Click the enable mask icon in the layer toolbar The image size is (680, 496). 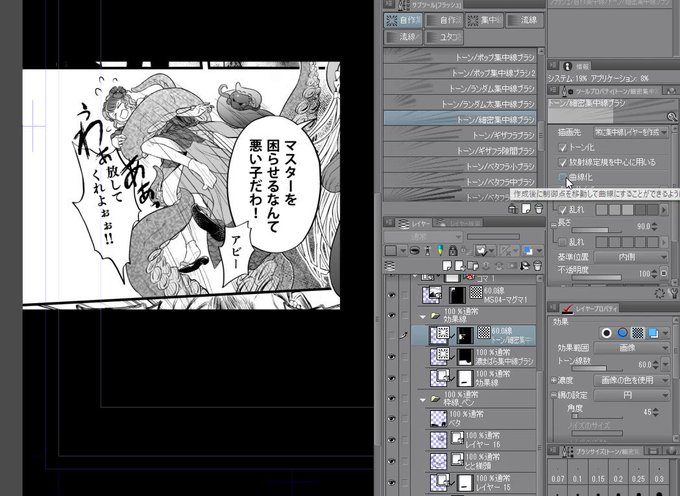click(481, 250)
